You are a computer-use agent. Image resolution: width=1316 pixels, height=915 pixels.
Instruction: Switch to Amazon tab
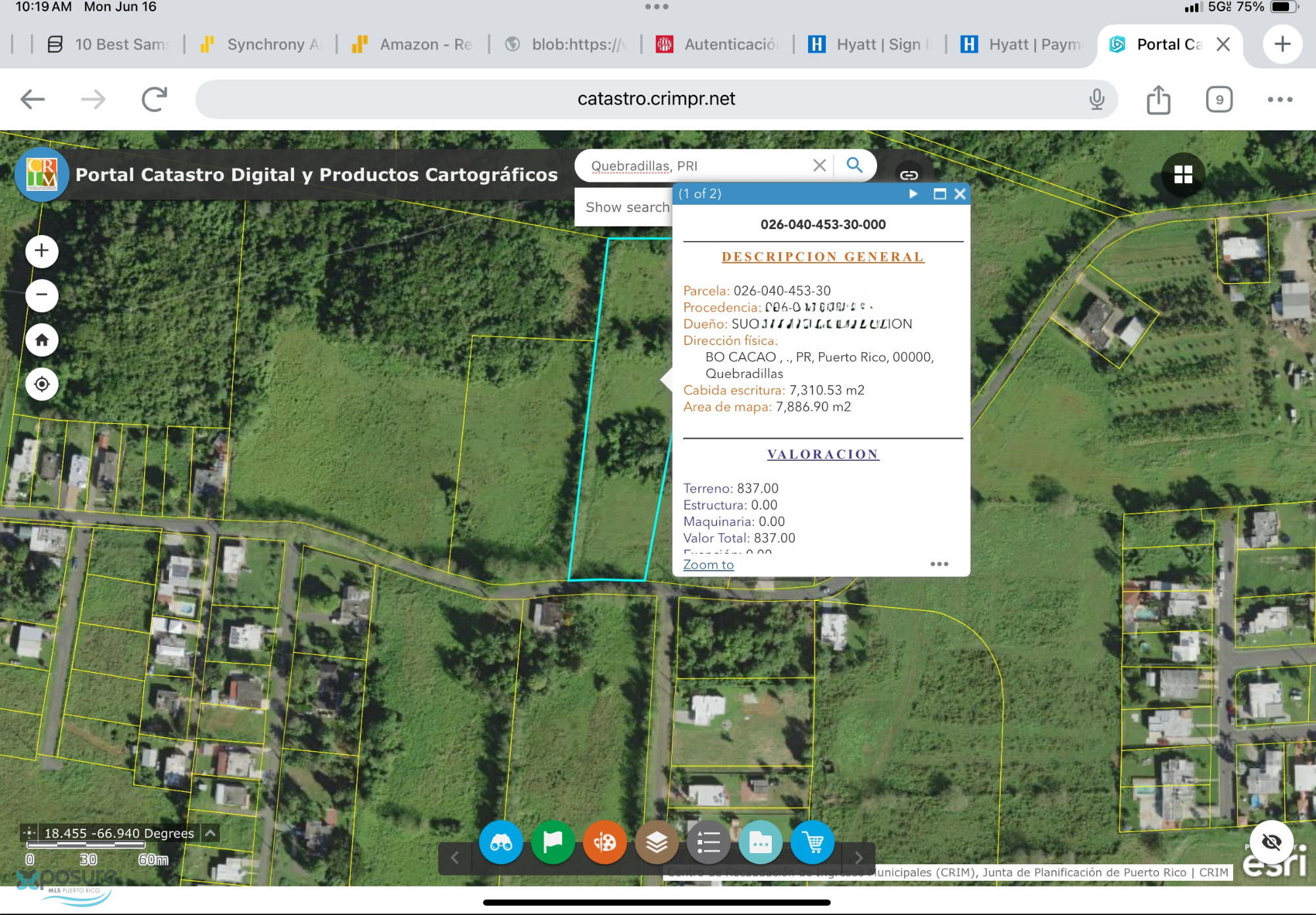(413, 44)
